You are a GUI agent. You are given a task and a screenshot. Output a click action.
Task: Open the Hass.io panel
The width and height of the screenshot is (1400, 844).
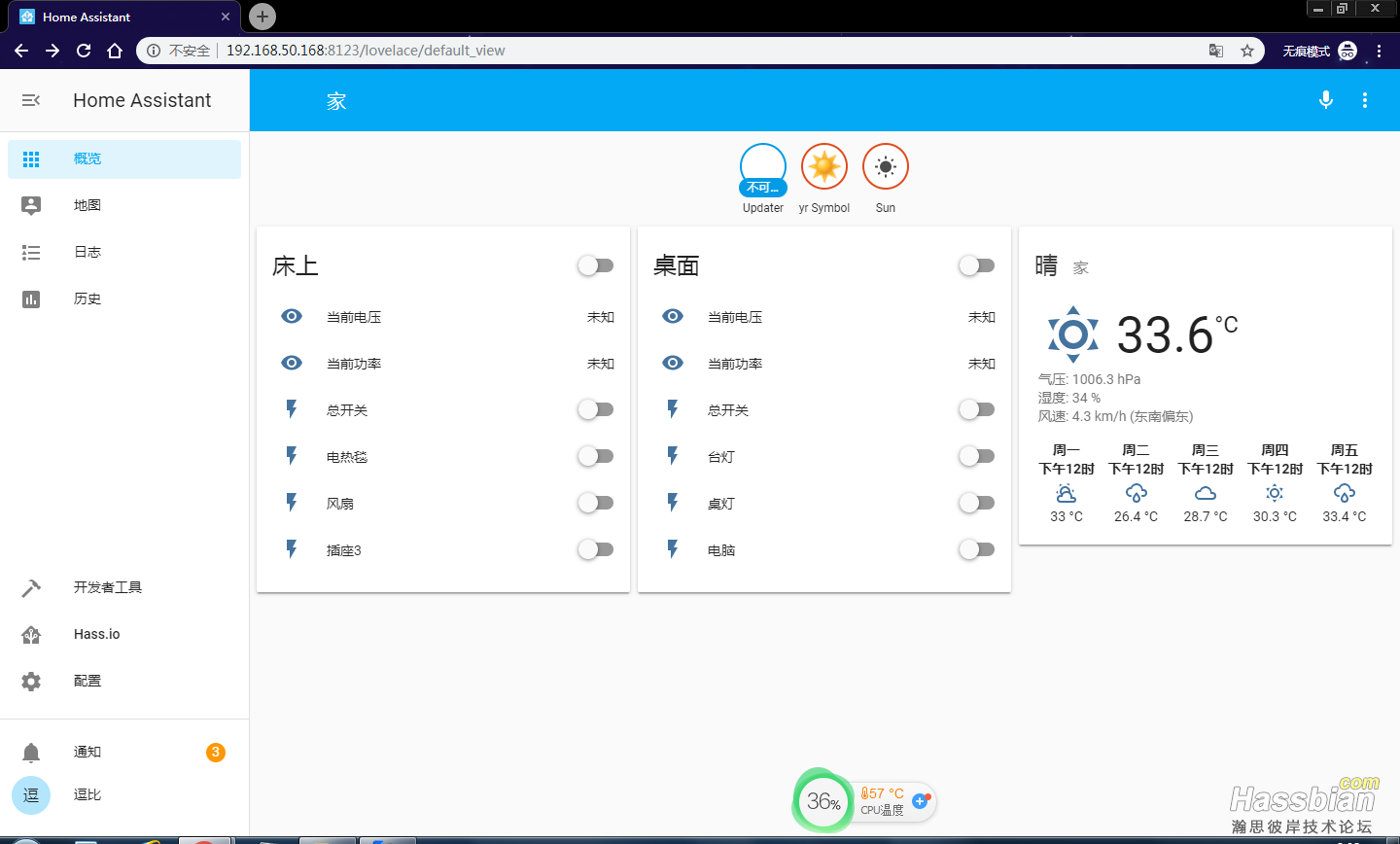[x=124, y=634]
